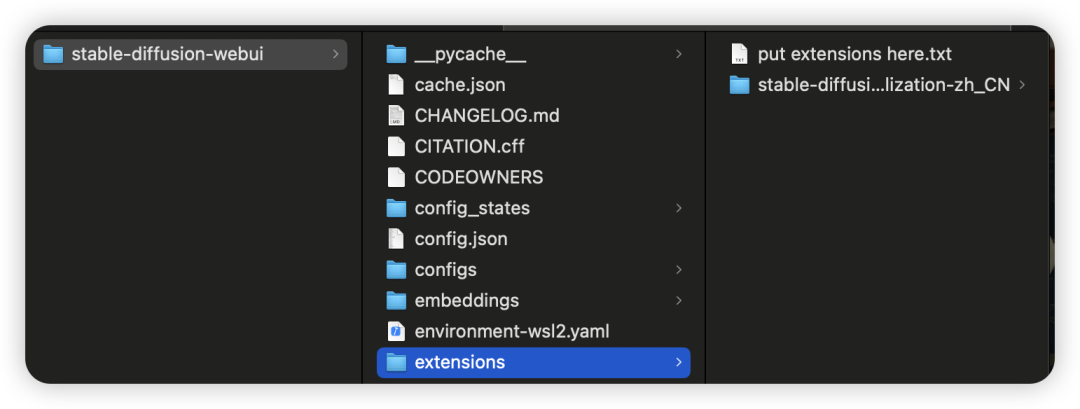Select the stable-diffusi…lization-zh_CN folder name
The image size is (1080, 409).
884,85
